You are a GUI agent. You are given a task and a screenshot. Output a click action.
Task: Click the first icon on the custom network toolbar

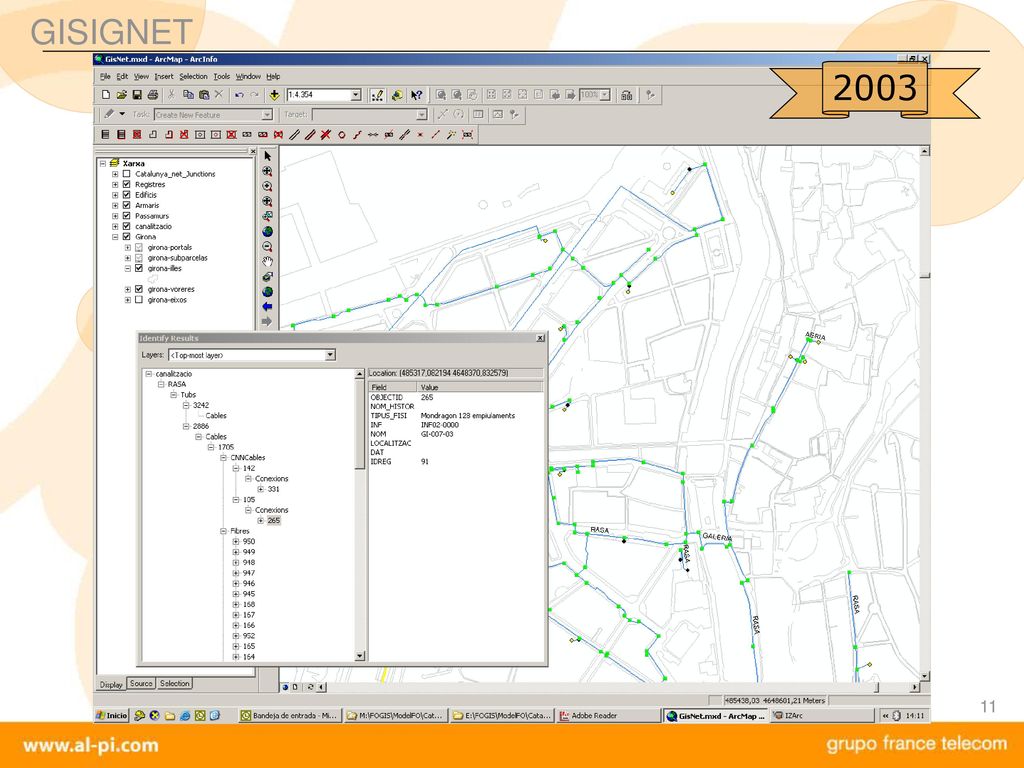(105, 135)
